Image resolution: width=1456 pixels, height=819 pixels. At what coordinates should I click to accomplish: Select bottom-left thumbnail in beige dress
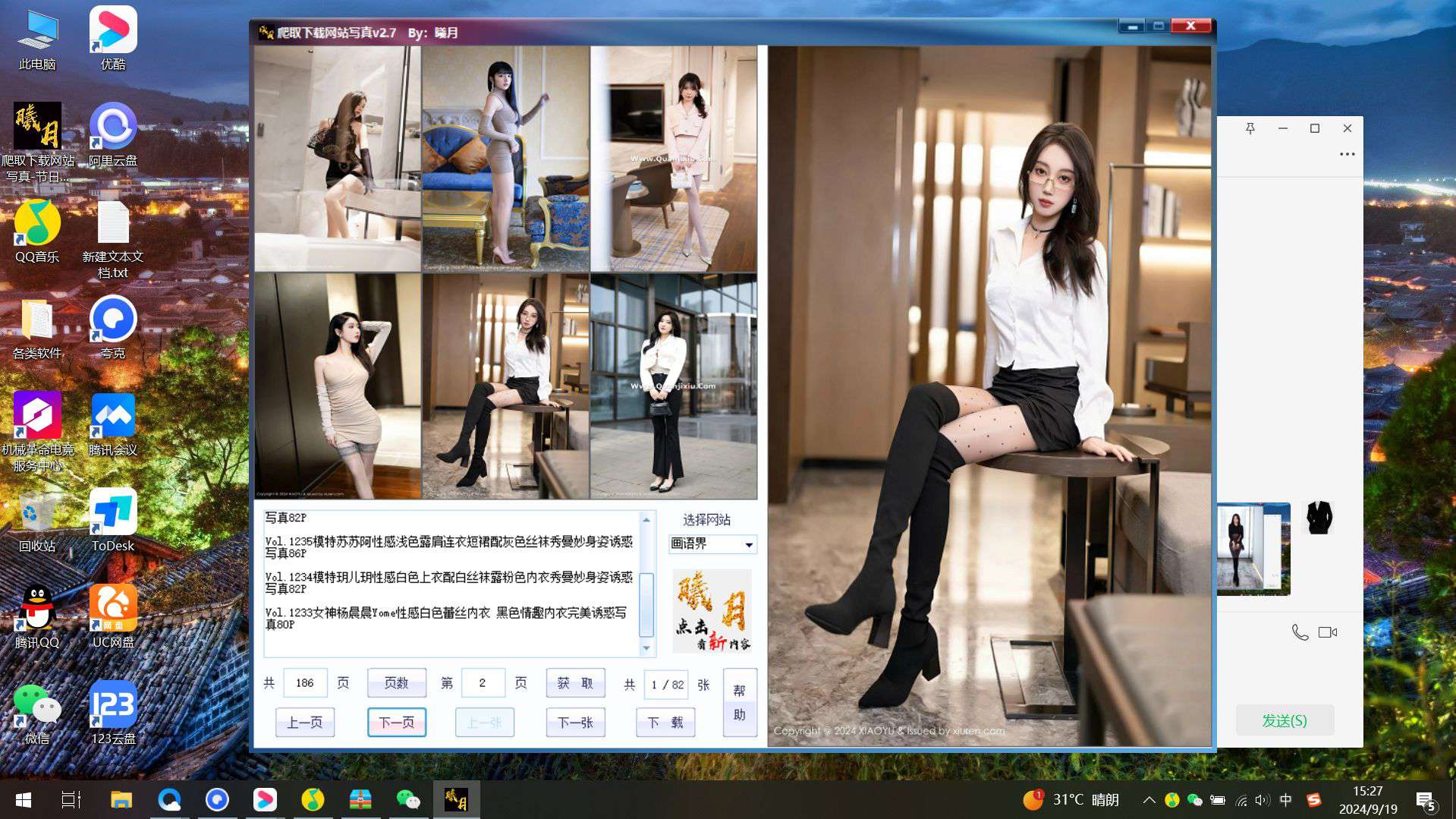coord(338,386)
